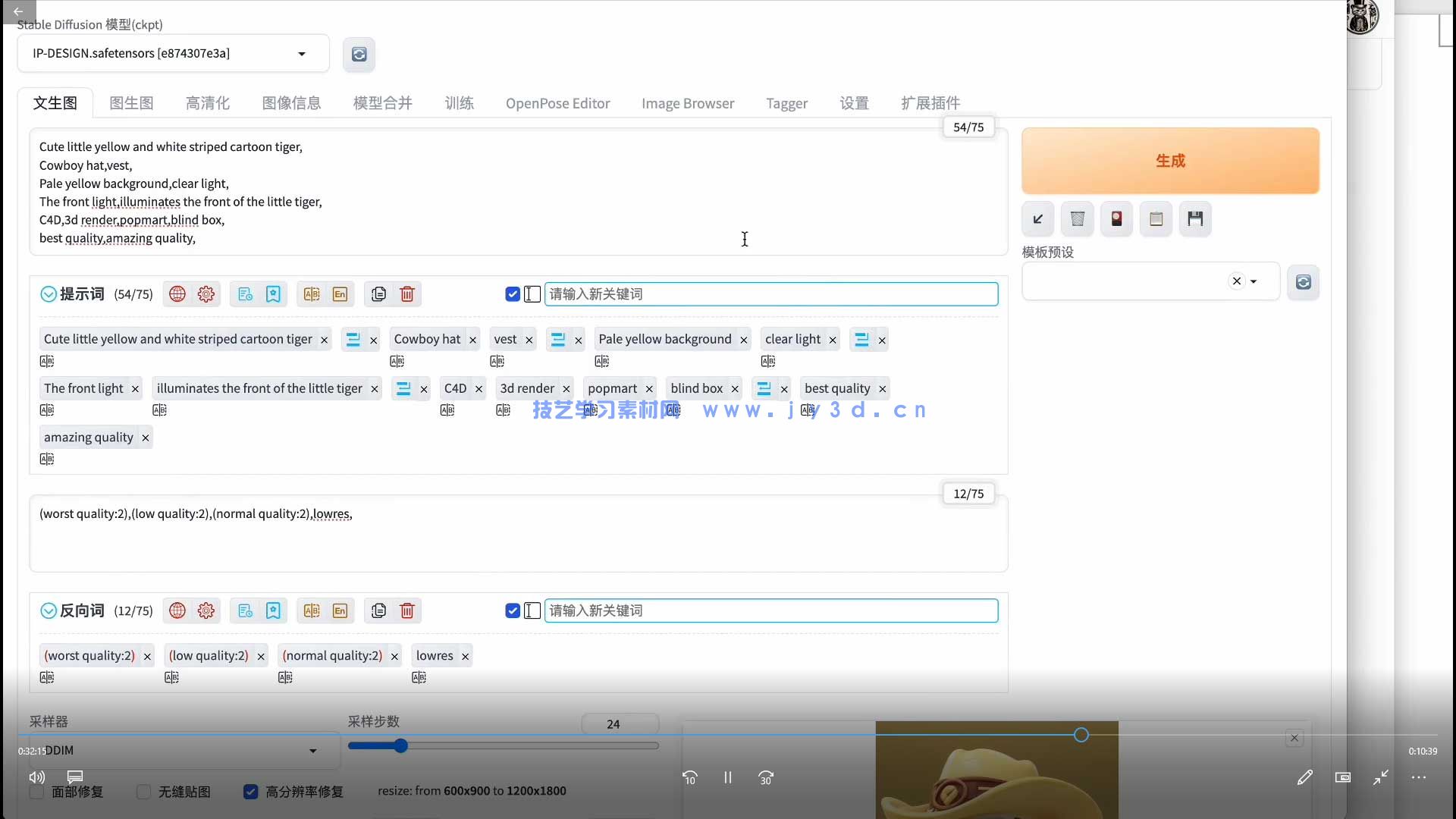Remove the Cowboy hat prompt tag
Image resolution: width=1456 pixels, height=819 pixels.
click(473, 340)
